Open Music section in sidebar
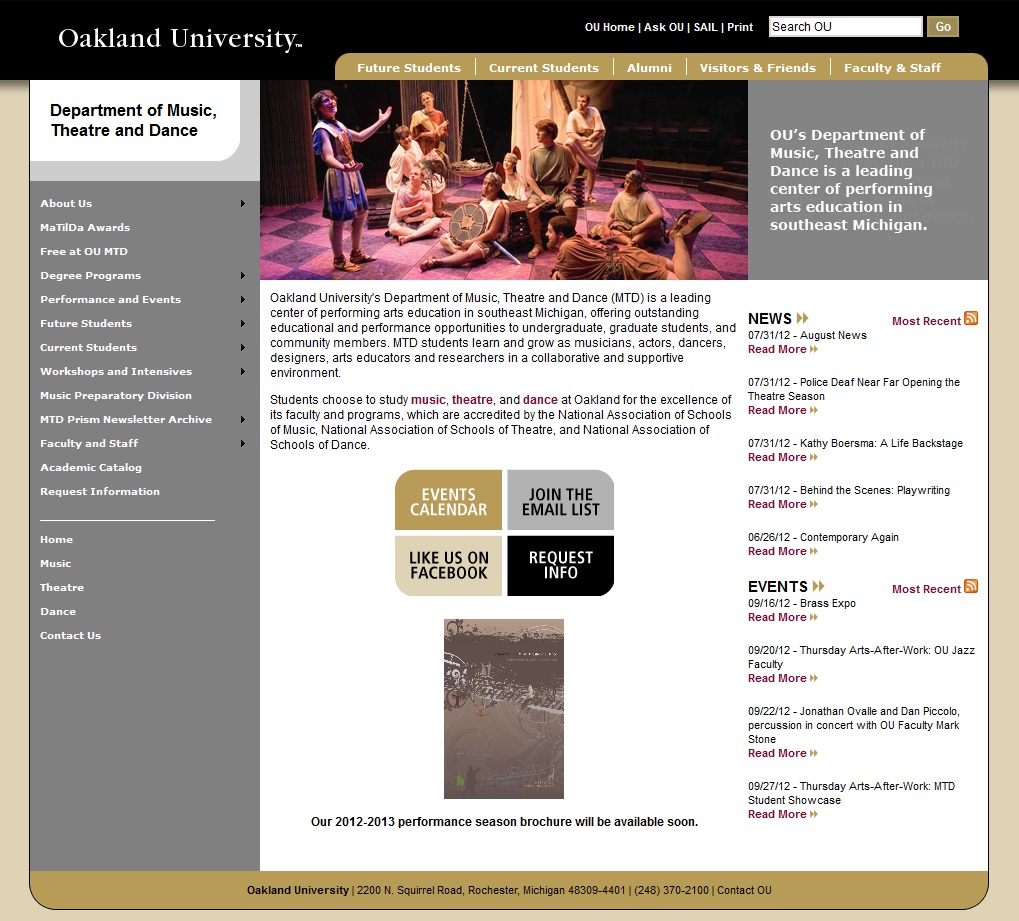The height and width of the screenshot is (921, 1019). coord(55,564)
